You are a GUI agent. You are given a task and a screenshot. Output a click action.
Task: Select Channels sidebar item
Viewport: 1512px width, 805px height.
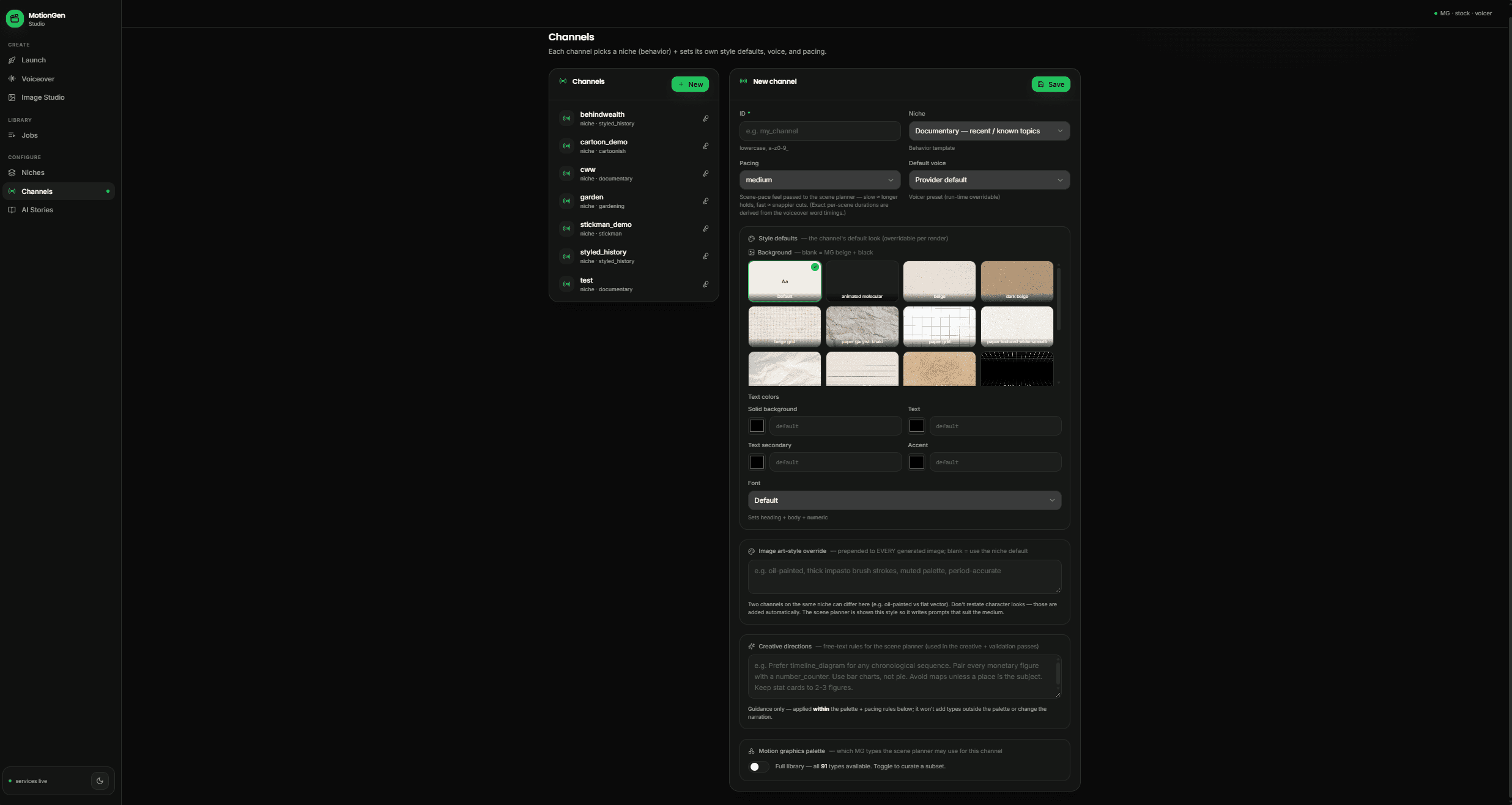point(59,191)
